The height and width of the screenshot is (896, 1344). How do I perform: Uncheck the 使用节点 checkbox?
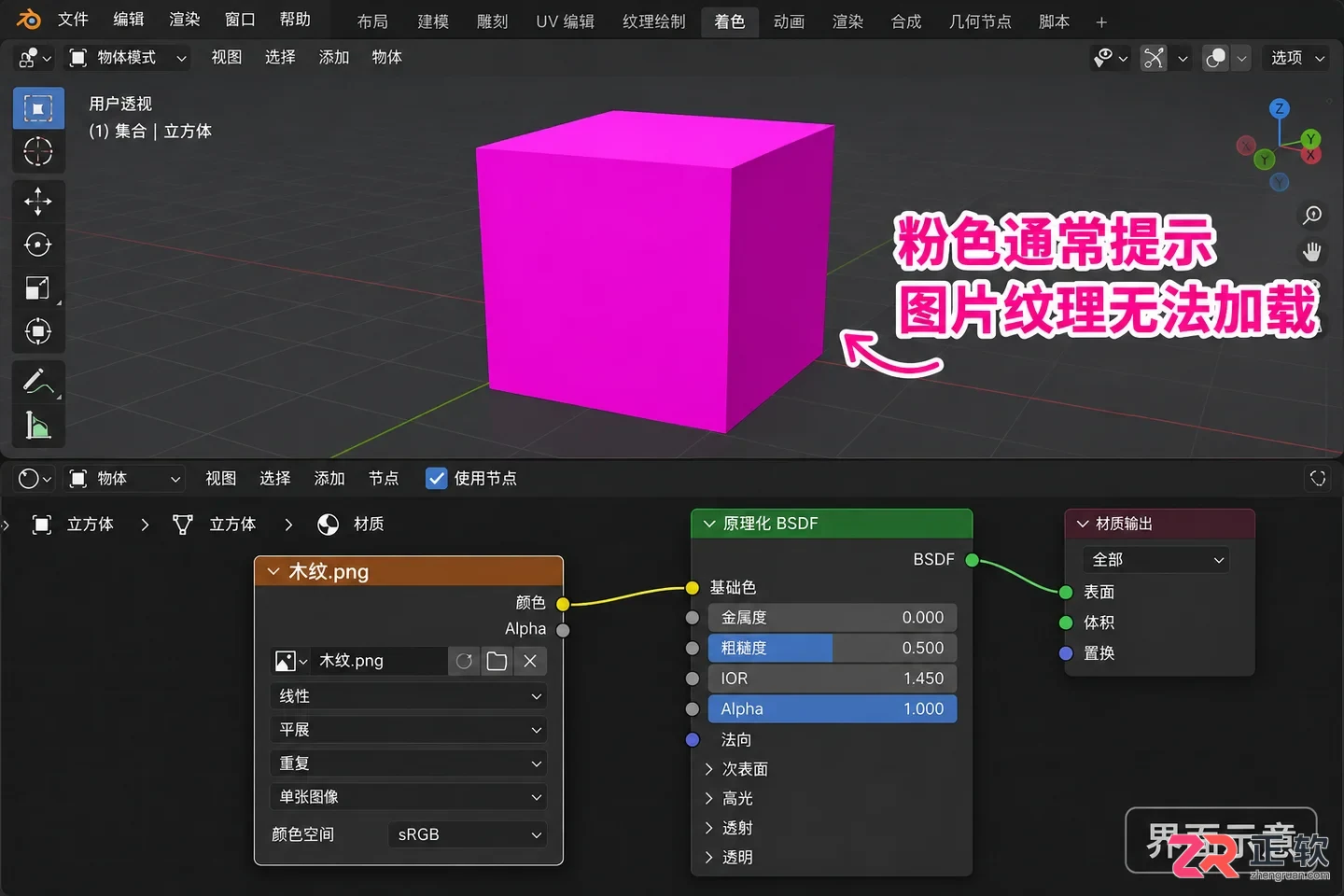(x=436, y=478)
